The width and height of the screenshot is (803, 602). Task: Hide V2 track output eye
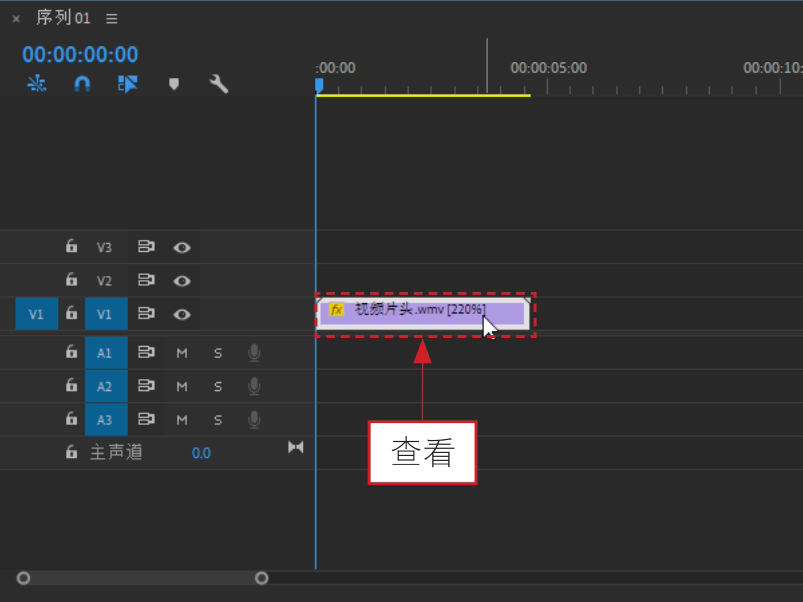(x=182, y=281)
